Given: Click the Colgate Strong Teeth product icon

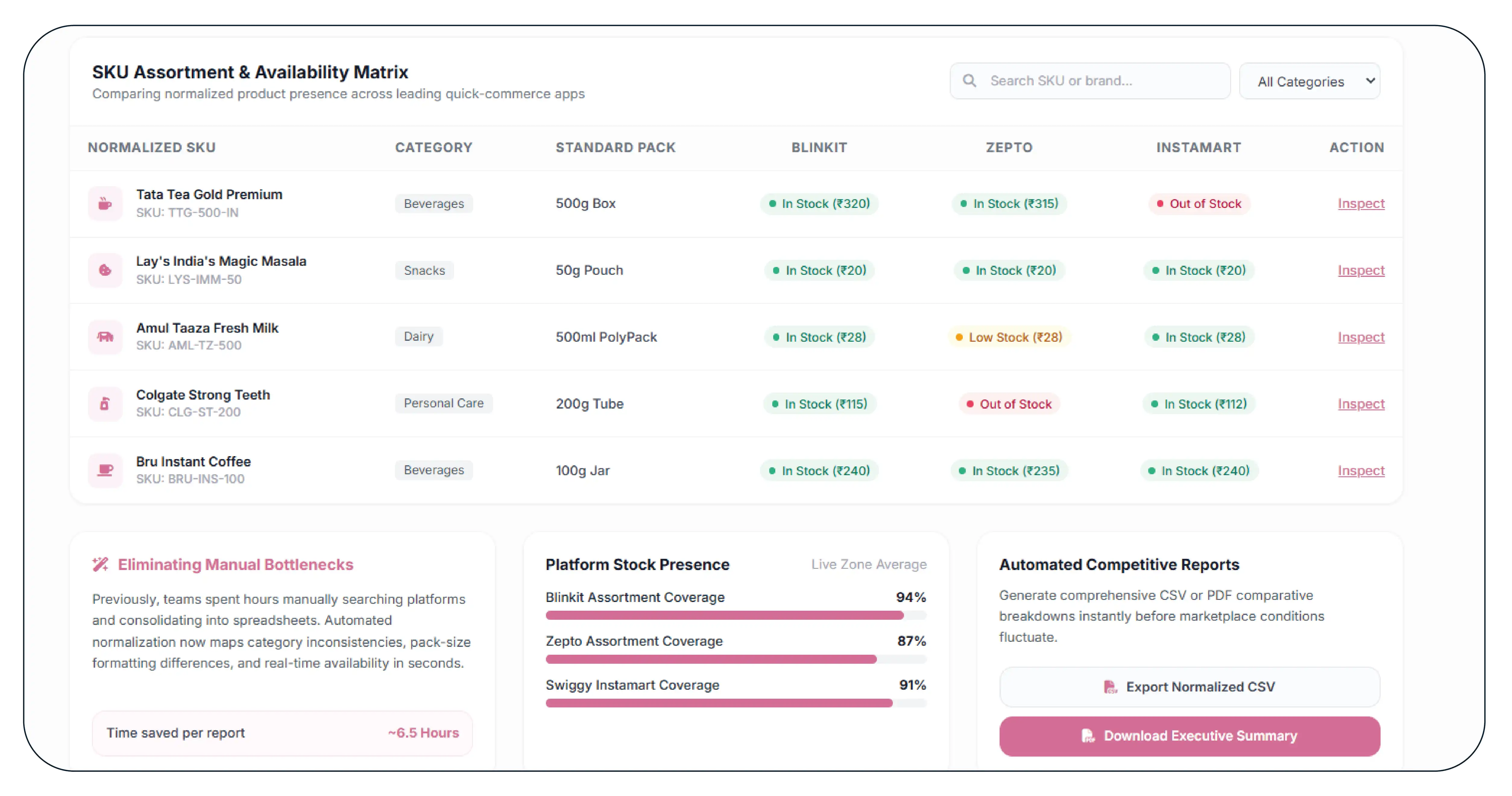Looking at the screenshot, I should (x=105, y=403).
